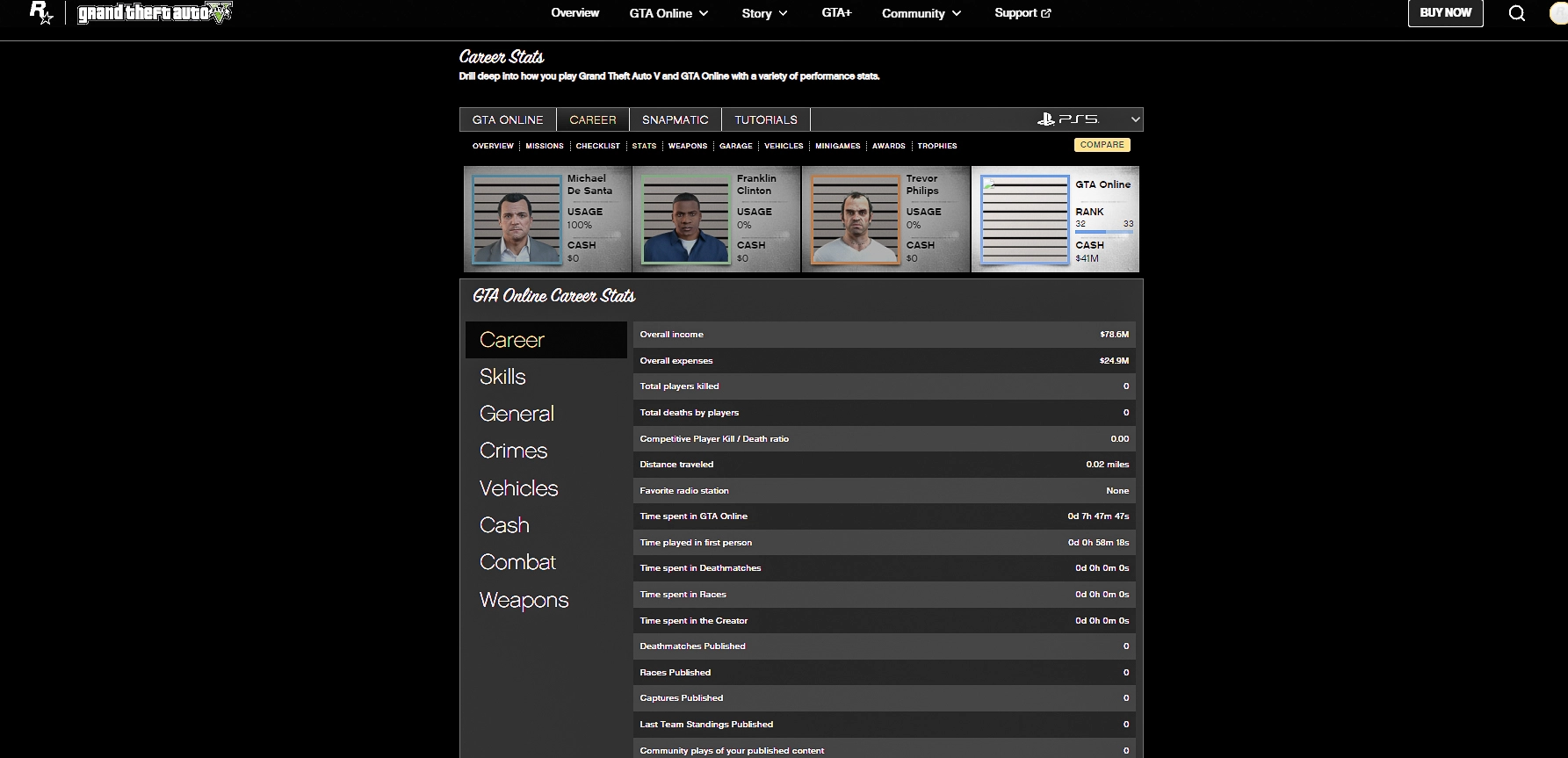Click the GTA Online rank progress bar

(1103, 232)
